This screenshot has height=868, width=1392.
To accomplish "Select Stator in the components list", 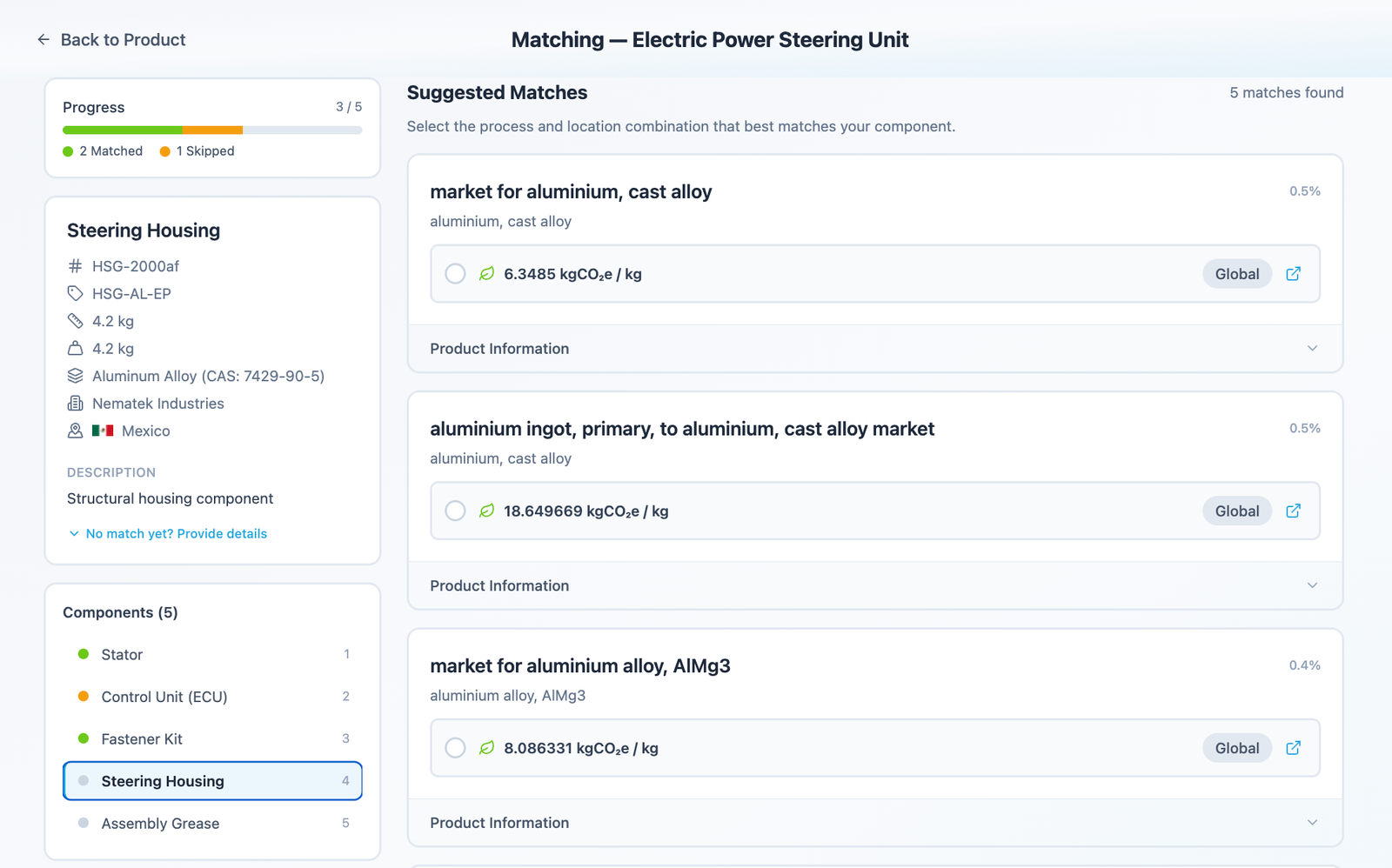I will (x=122, y=655).
